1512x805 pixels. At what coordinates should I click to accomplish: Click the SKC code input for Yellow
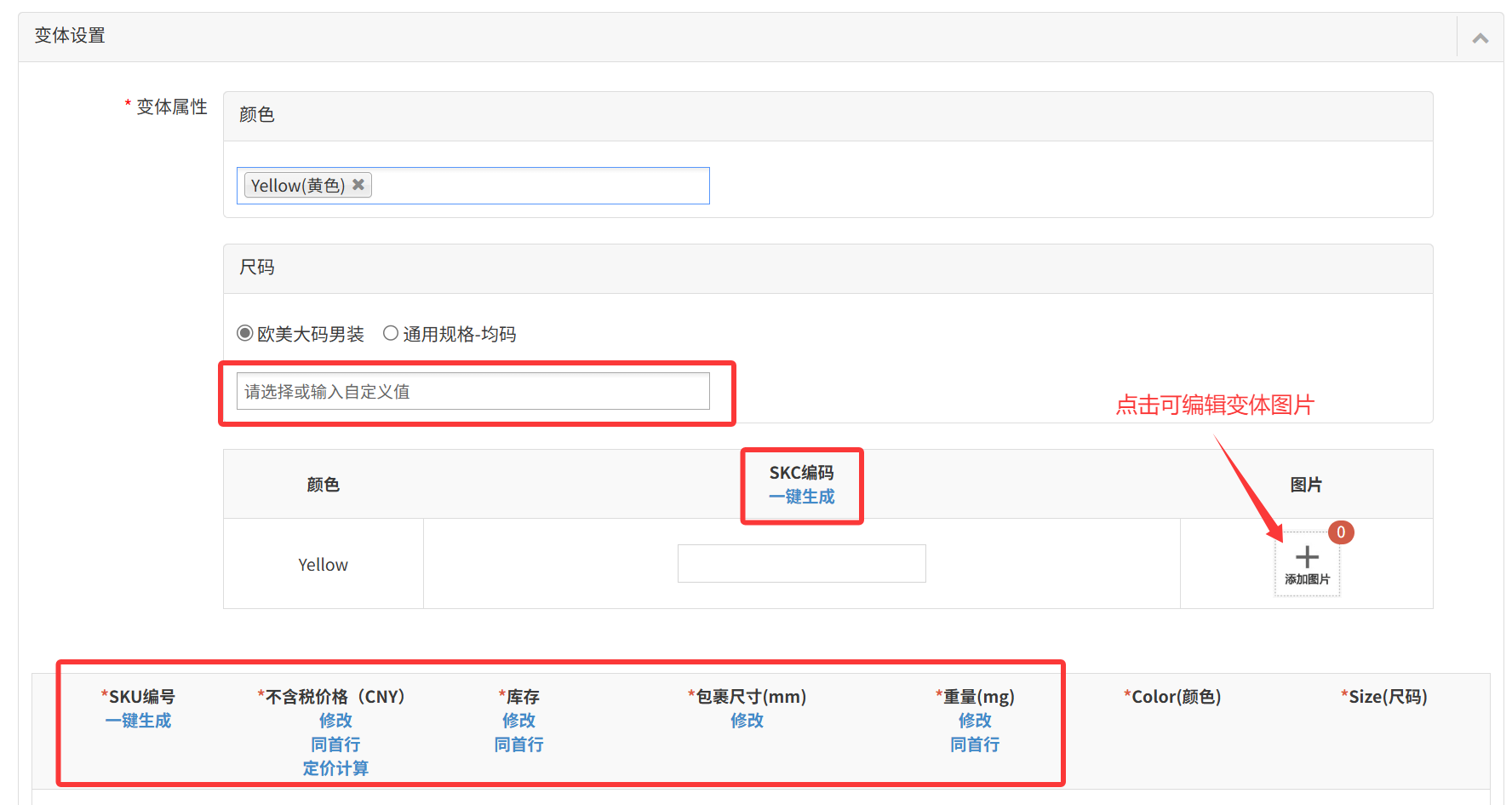coord(801,564)
